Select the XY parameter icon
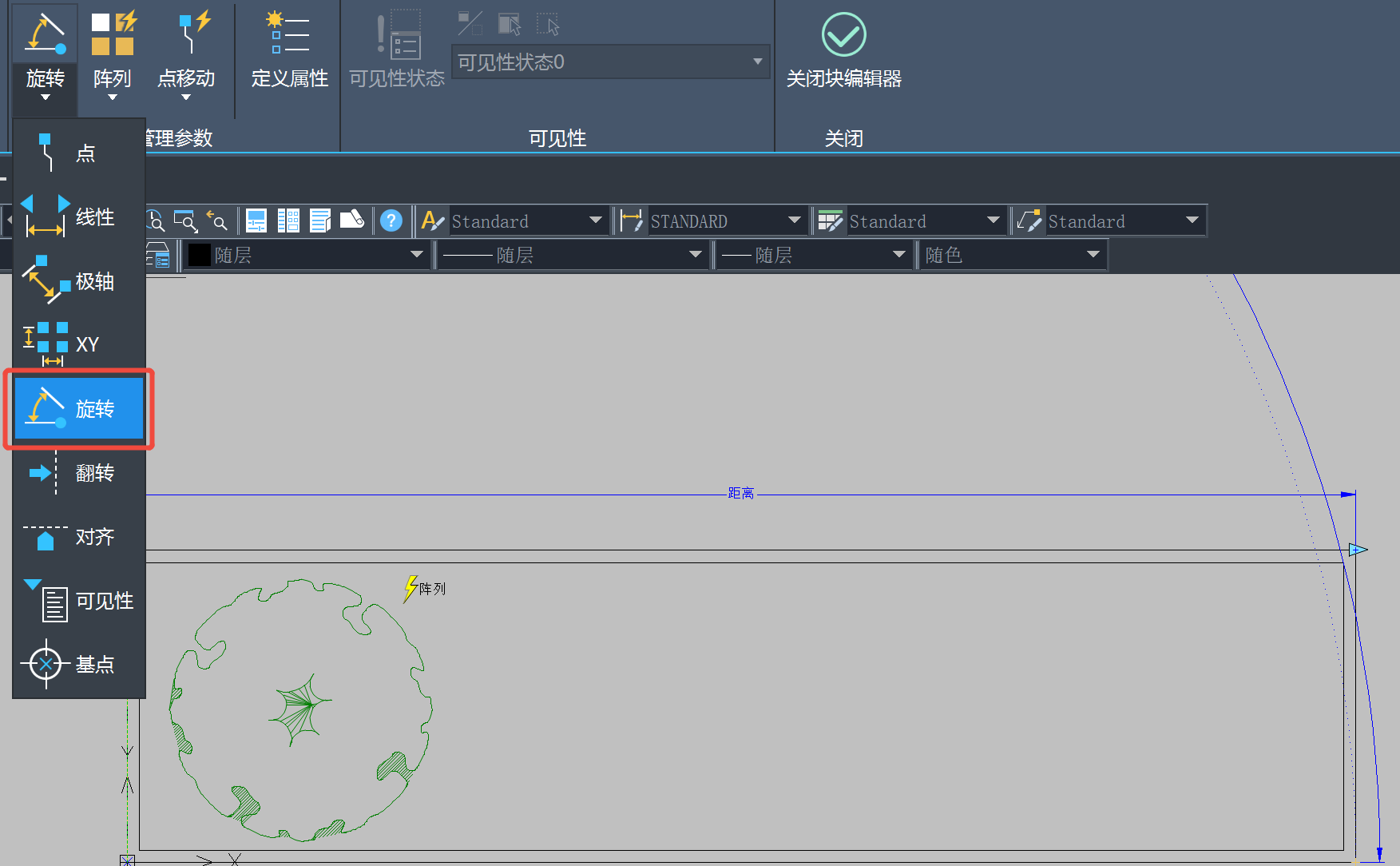 coord(46,344)
